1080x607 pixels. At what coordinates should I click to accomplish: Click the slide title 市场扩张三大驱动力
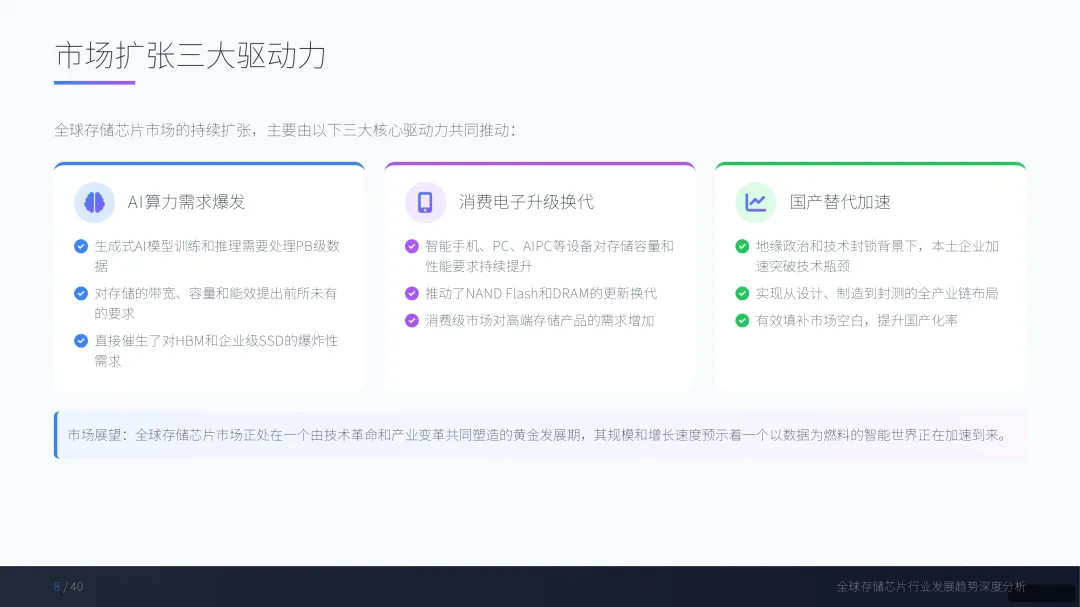pos(190,55)
